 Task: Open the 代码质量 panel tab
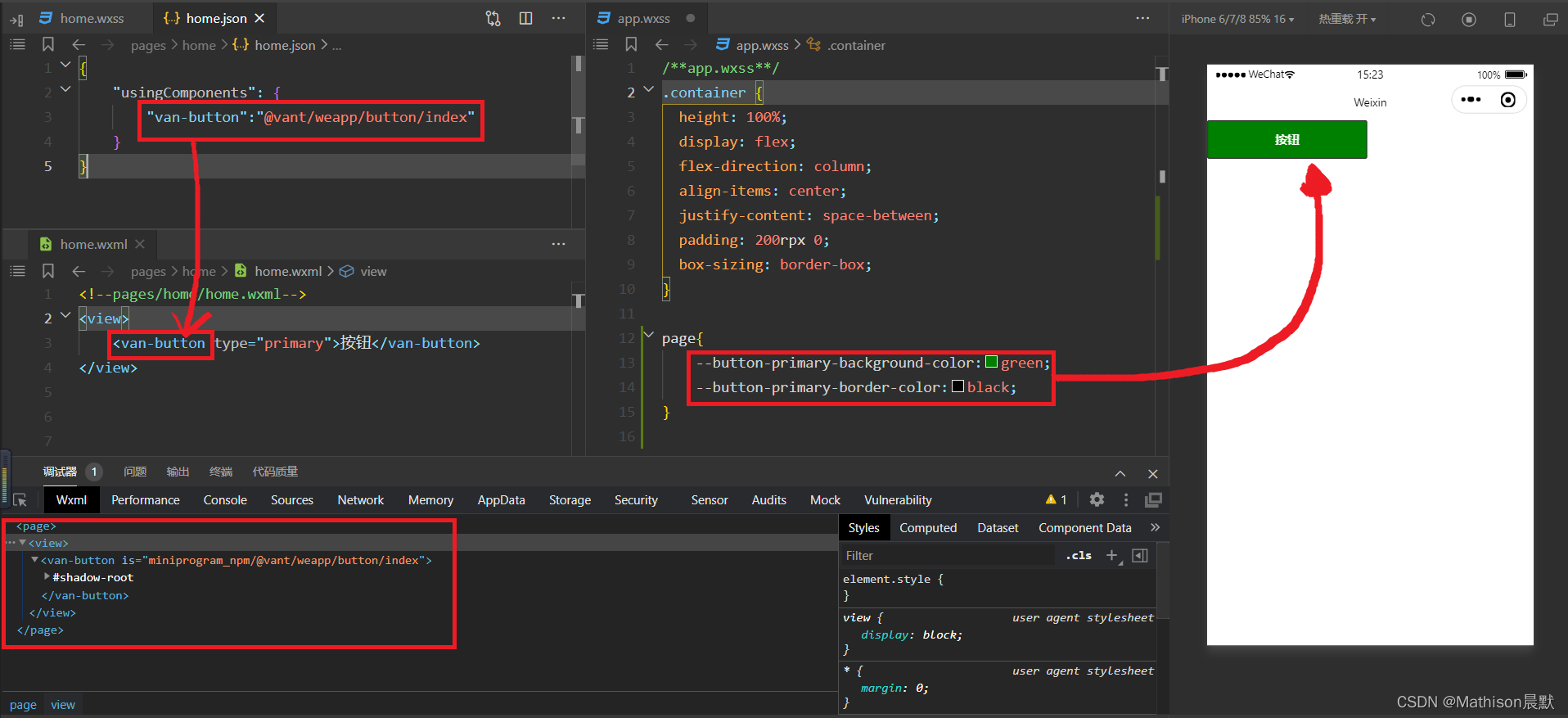[275, 472]
